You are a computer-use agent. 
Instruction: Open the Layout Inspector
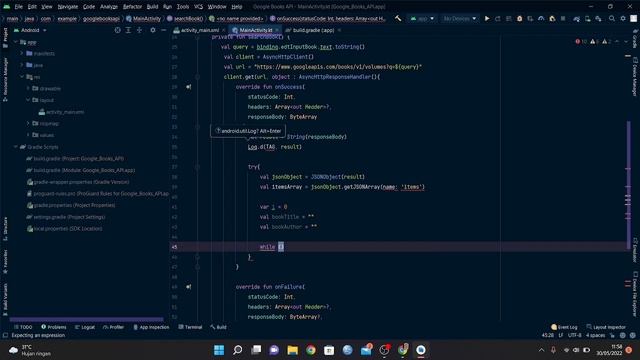(x=606, y=327)
